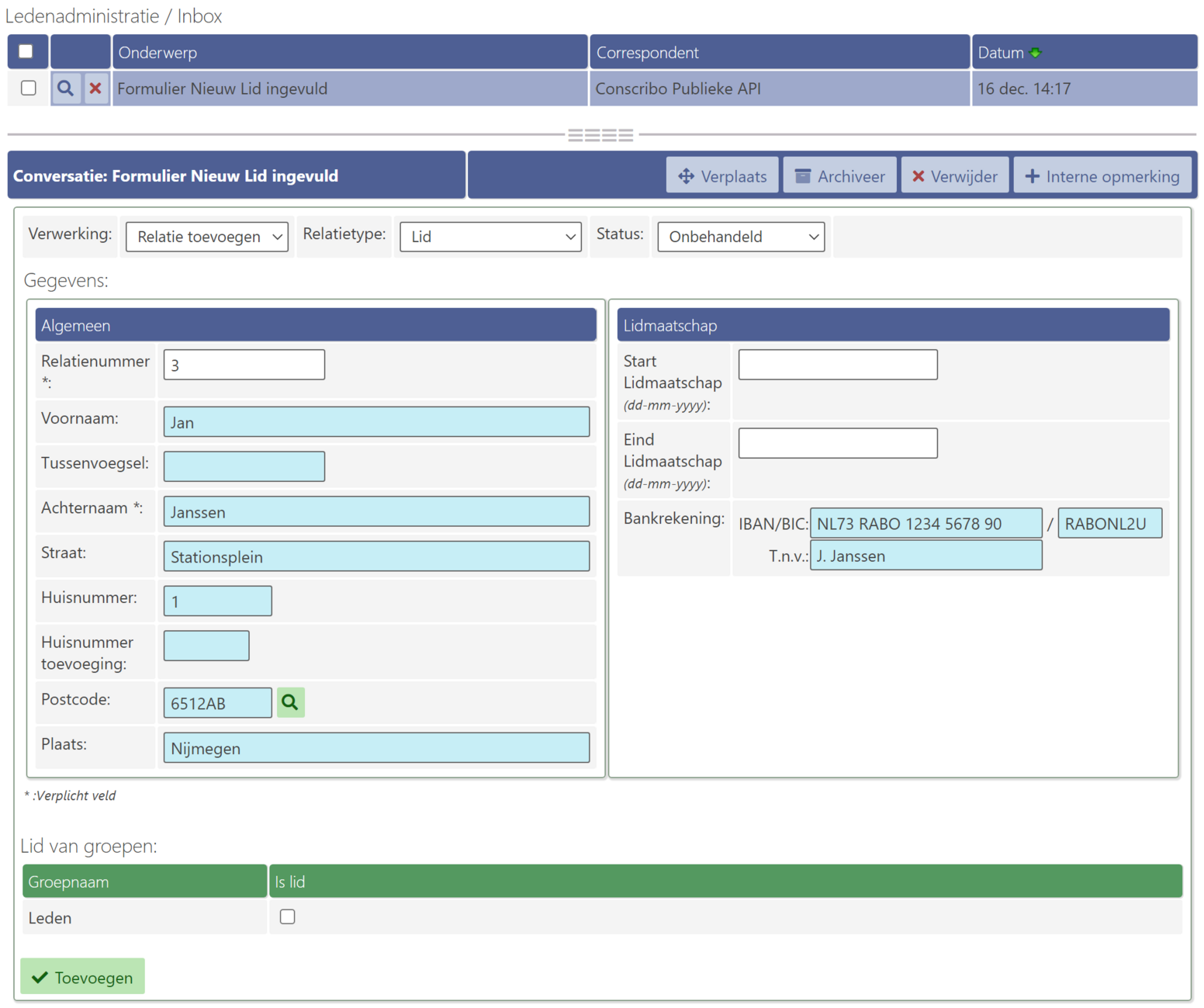Screen dimensions: 1204x1008
Task: Open the Verwerking dropdown
Action: pyautogui.click(x=206, y=237)
